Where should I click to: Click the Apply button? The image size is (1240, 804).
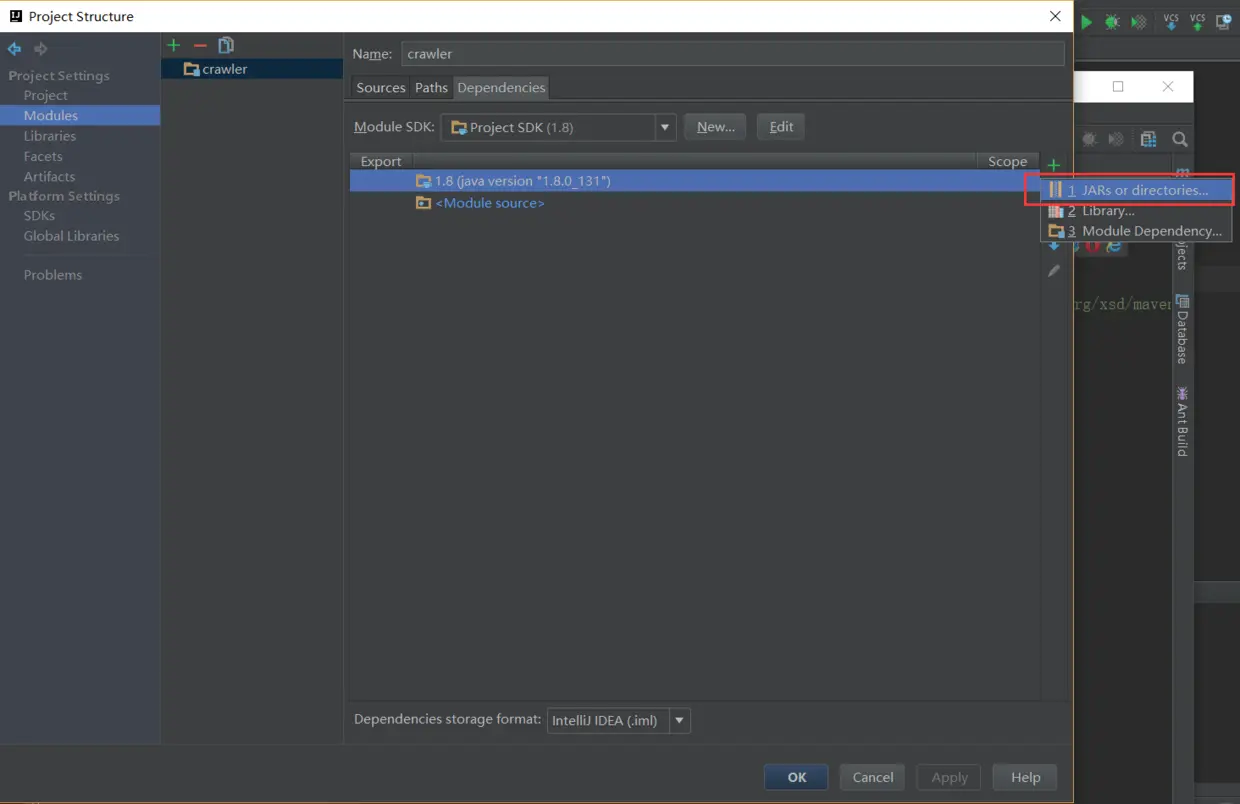click(949, 777)
